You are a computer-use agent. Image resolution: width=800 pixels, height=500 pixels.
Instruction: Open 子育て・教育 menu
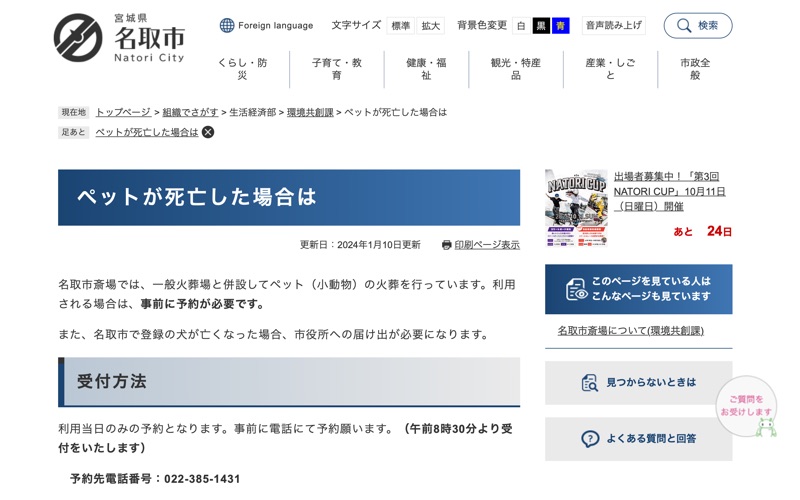[337, 69]
